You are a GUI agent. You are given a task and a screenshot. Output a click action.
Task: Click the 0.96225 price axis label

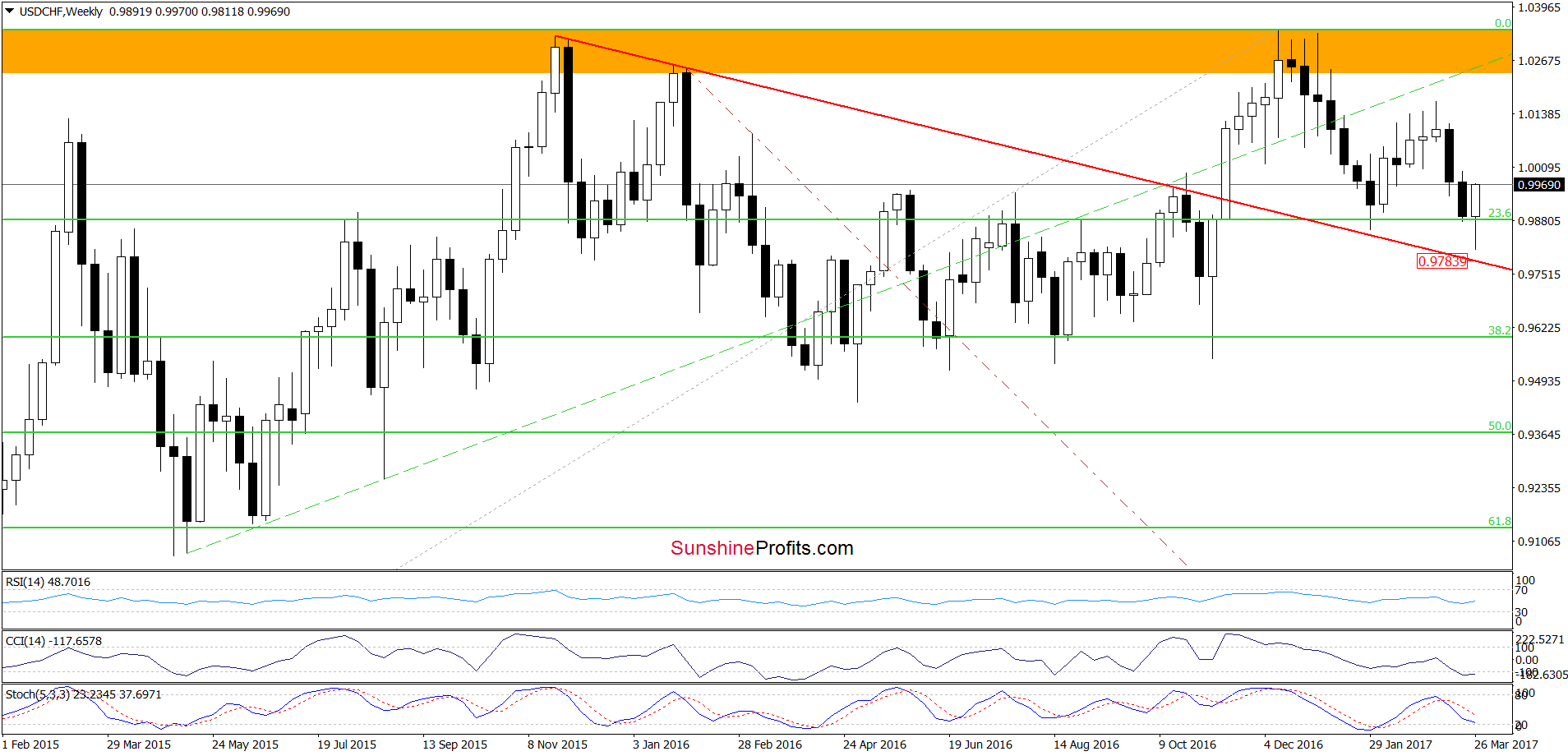coord(1538,328)
